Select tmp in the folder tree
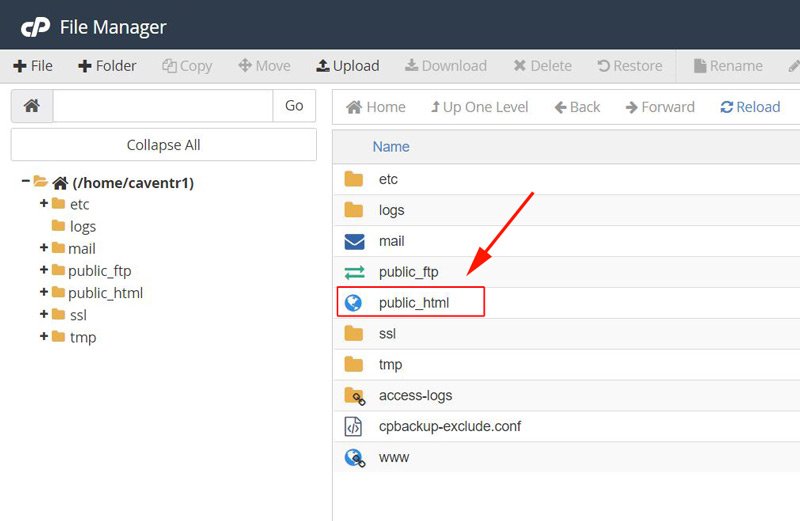The width and height of the screenshot is (800, 521). 83,338
